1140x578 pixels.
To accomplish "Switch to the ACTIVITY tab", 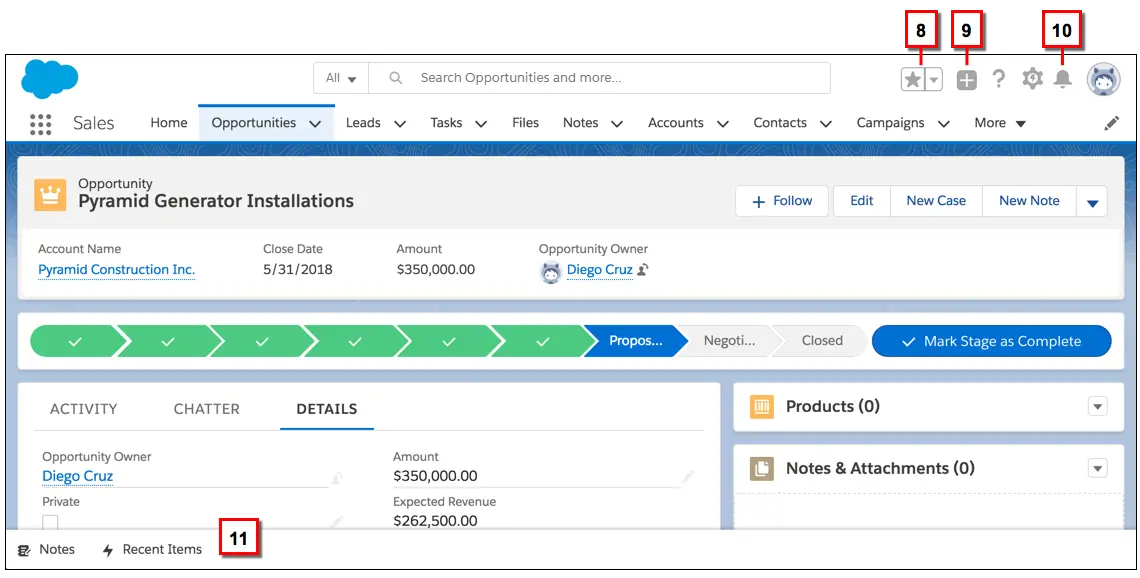I will coord(83,409).
